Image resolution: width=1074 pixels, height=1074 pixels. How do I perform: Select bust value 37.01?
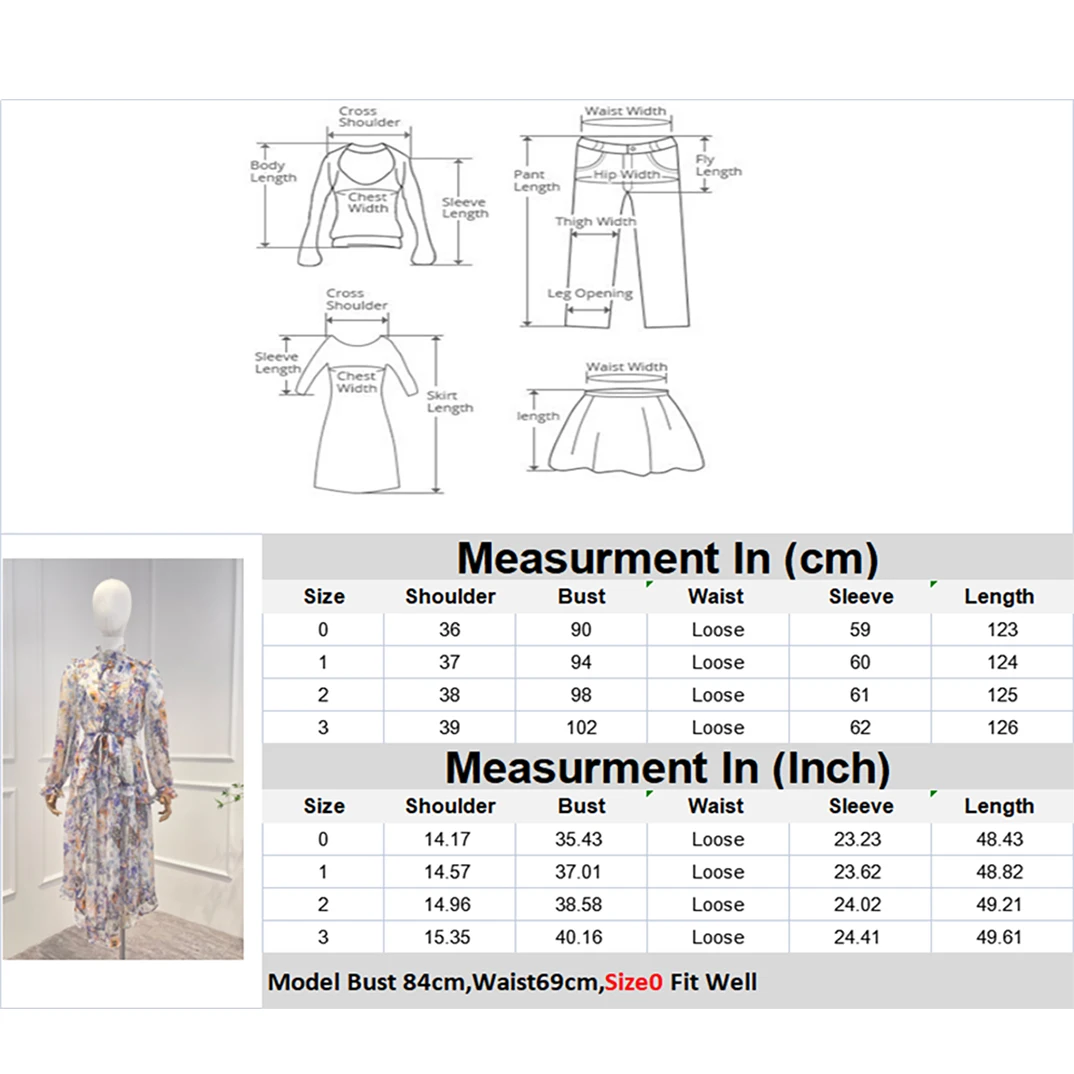click(579, 872)
